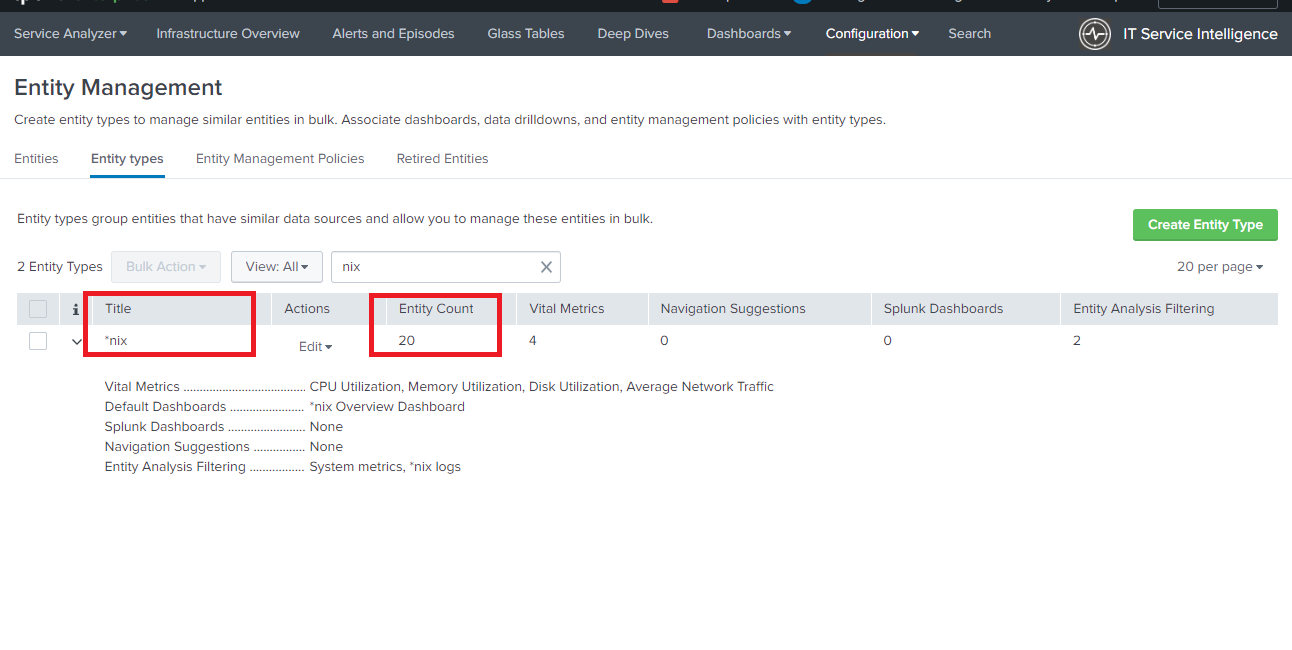
Task: Sort by the Entity Count column
Action: [436, 309]
